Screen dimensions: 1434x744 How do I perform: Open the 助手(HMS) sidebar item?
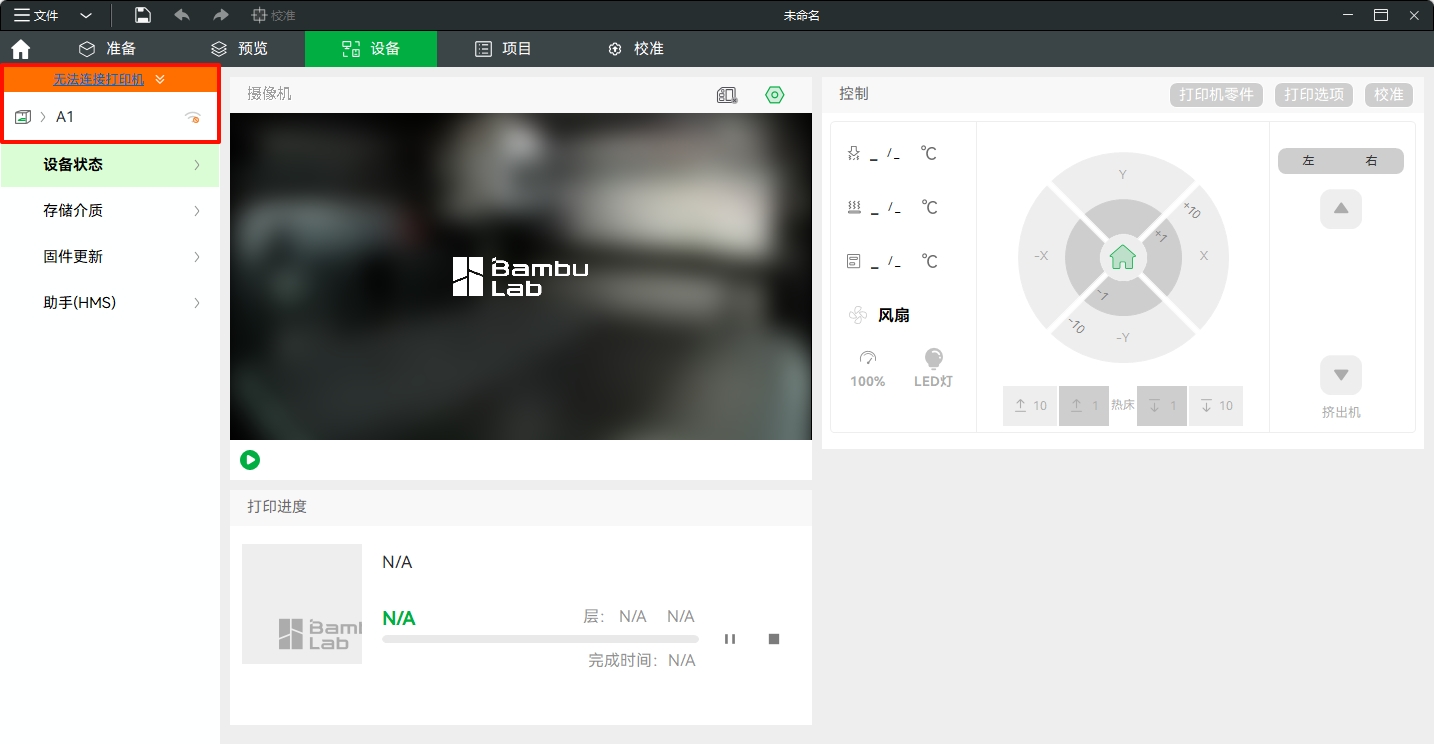coord(110,303)
